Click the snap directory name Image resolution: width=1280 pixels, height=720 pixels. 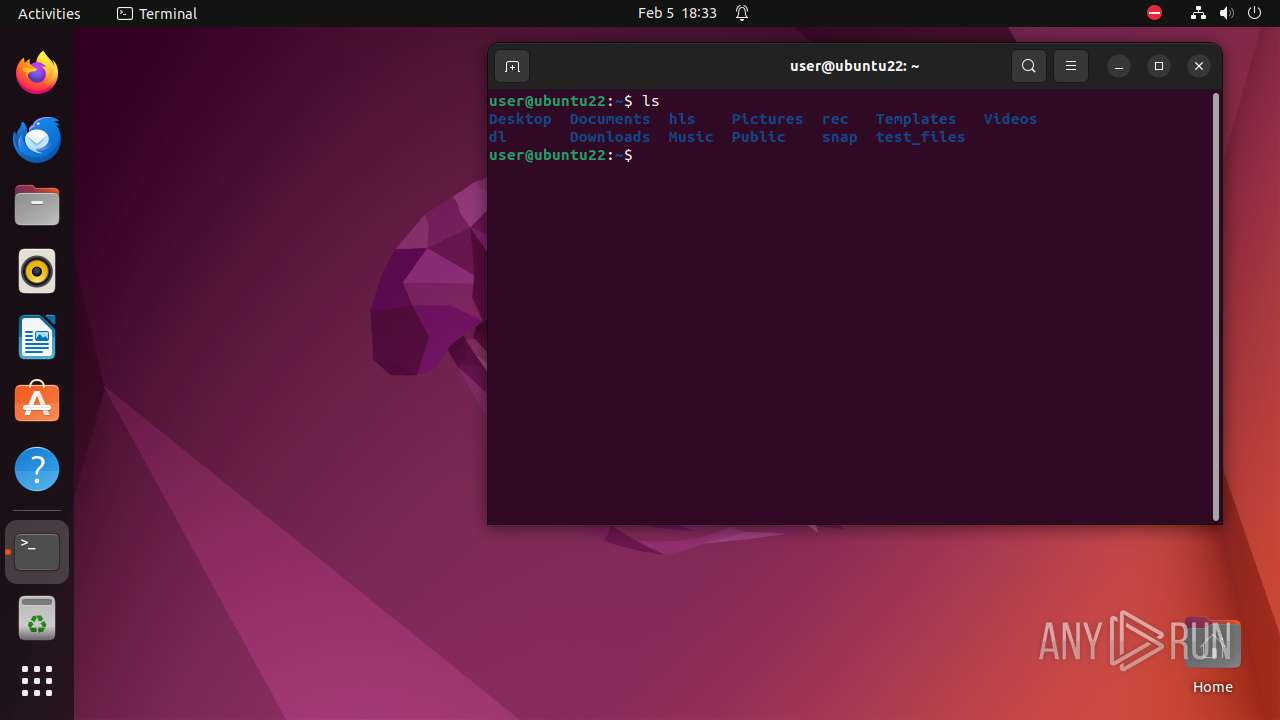click(840, 137)
